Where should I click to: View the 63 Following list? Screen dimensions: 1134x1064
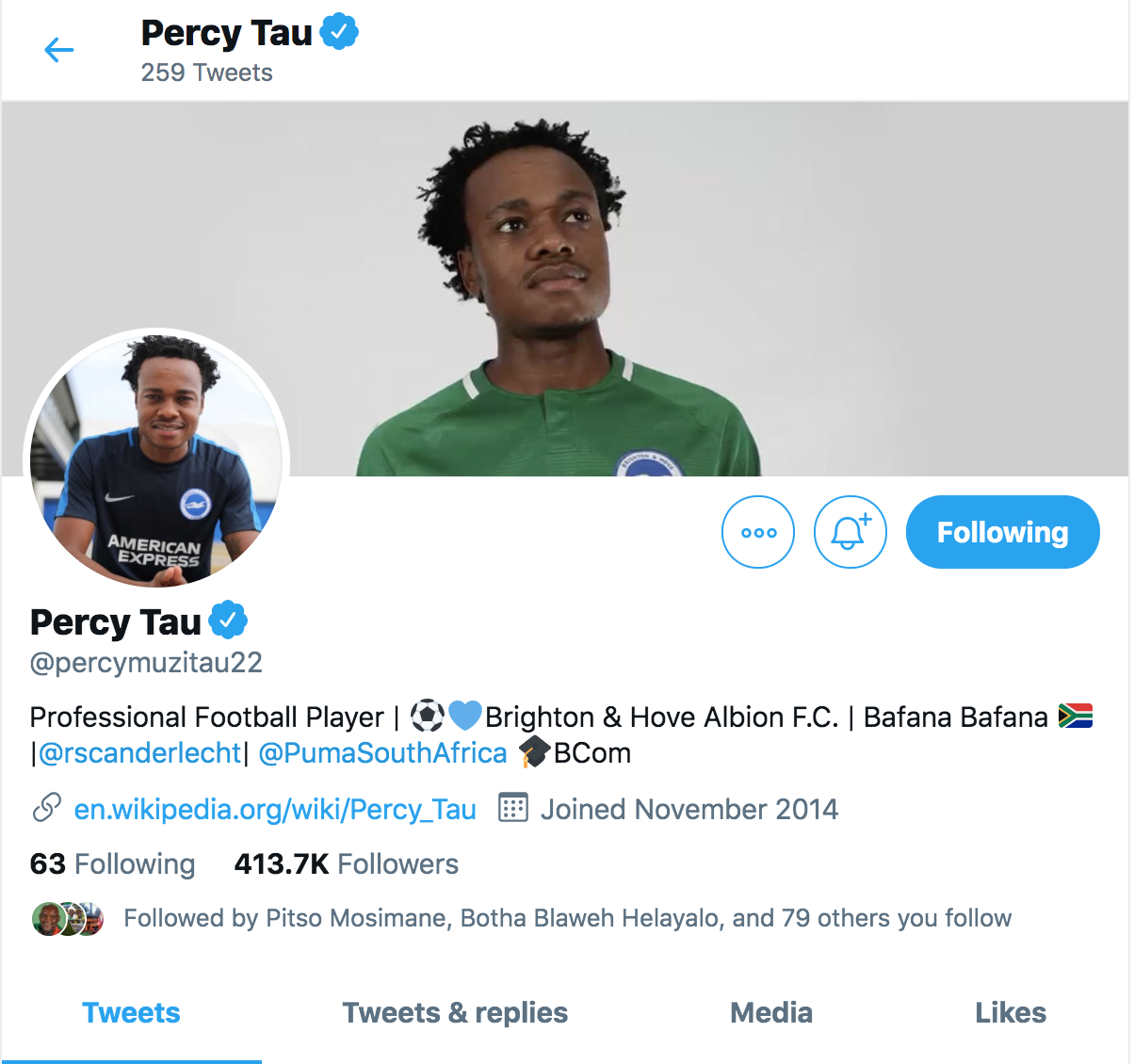click(113, 863)
